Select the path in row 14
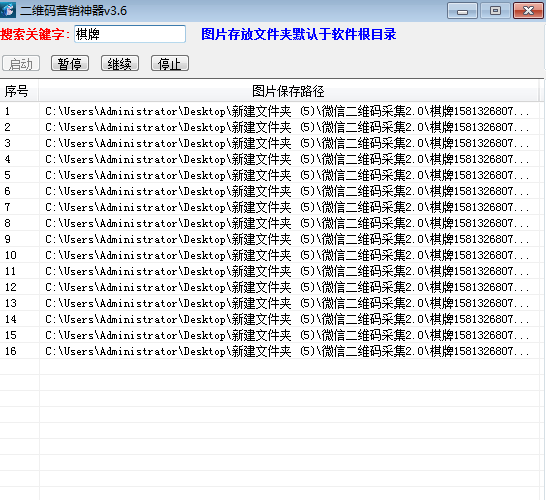Image resolution: width=546 pixels, height=500 pixels. click(287, 319)
